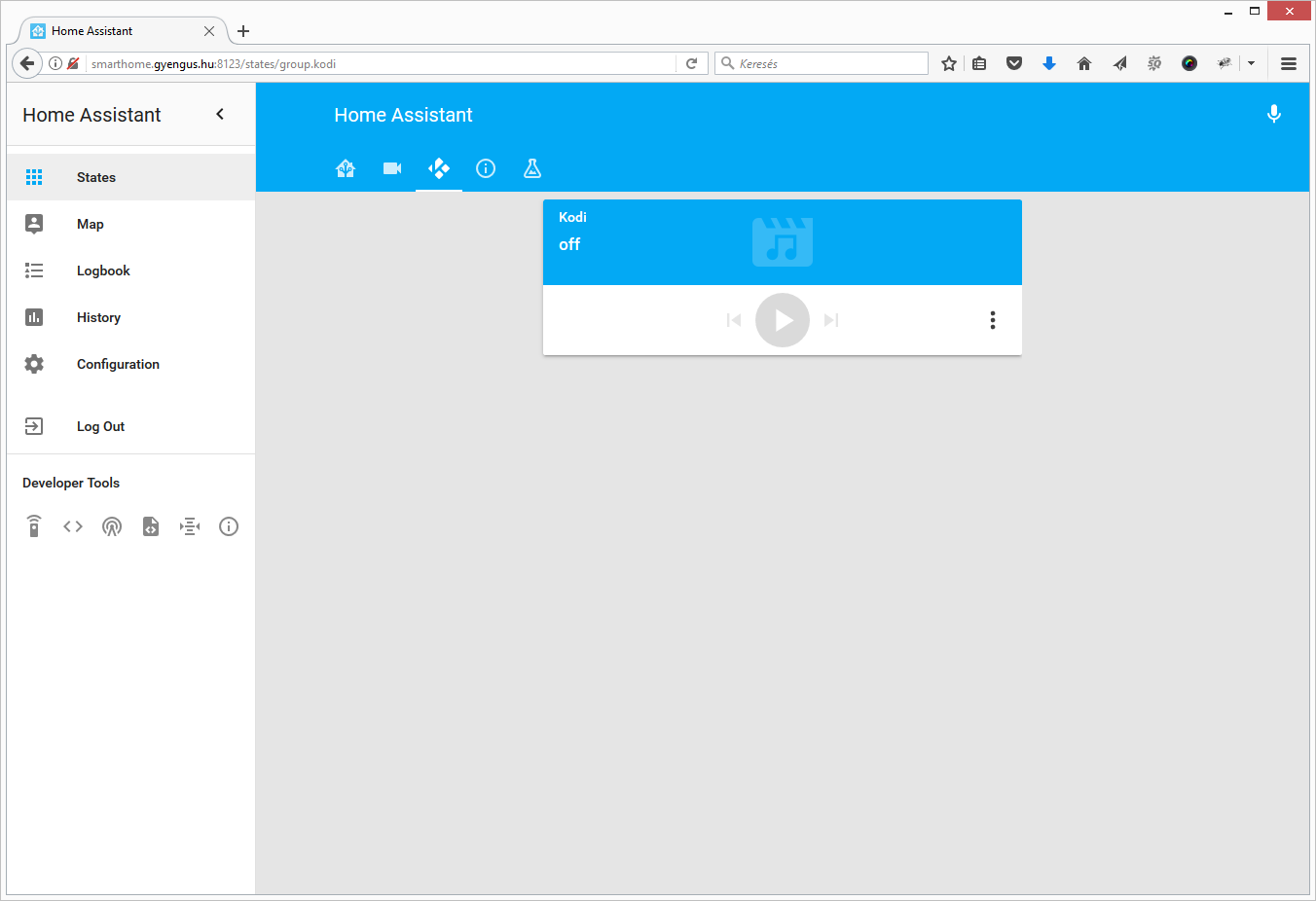Open the home view tab icon
This screenshot has width=1316, height=901.
pos(346,168)
